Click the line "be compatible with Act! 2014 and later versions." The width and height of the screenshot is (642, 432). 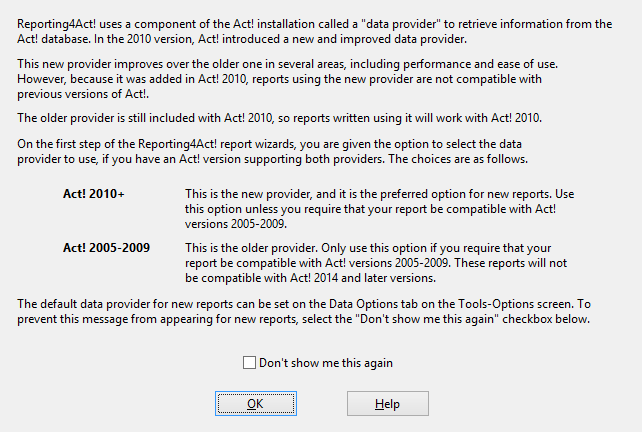[310, 278]
